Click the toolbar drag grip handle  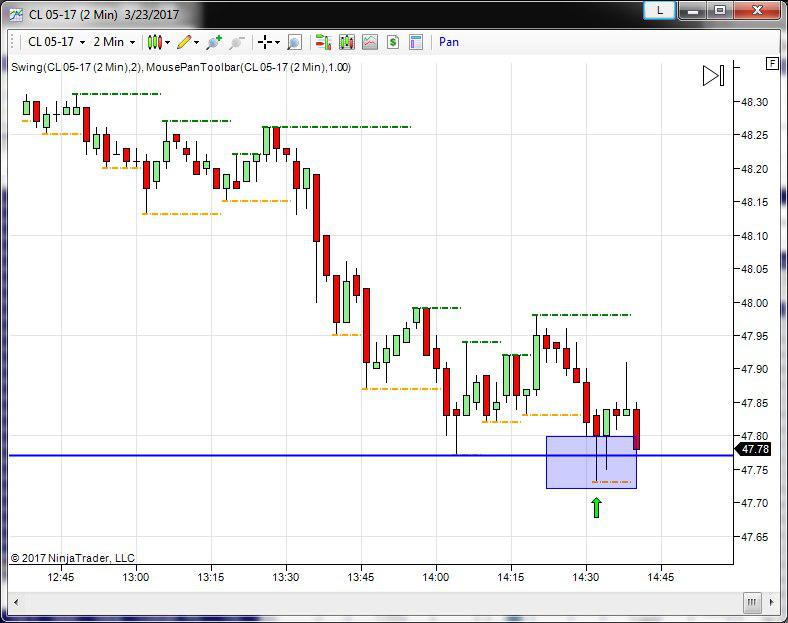(x=13, y=42)
